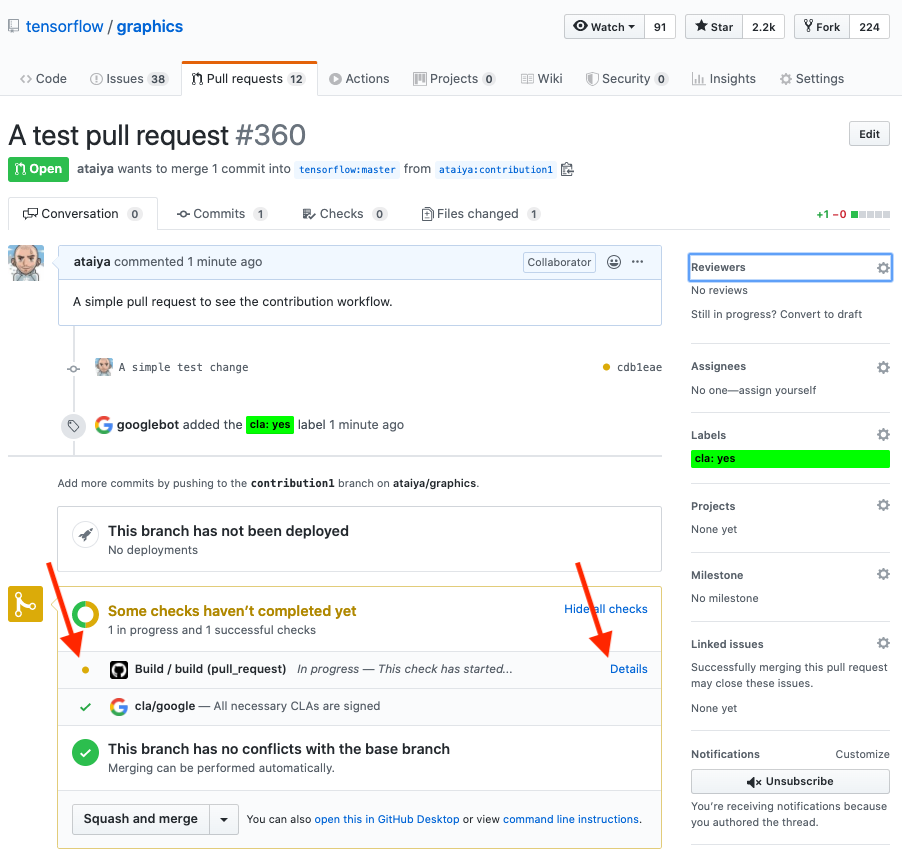This screenshot has height=858, width=902.
Task: Switch to the Files changed tab
Action: [x=479, y=214]
